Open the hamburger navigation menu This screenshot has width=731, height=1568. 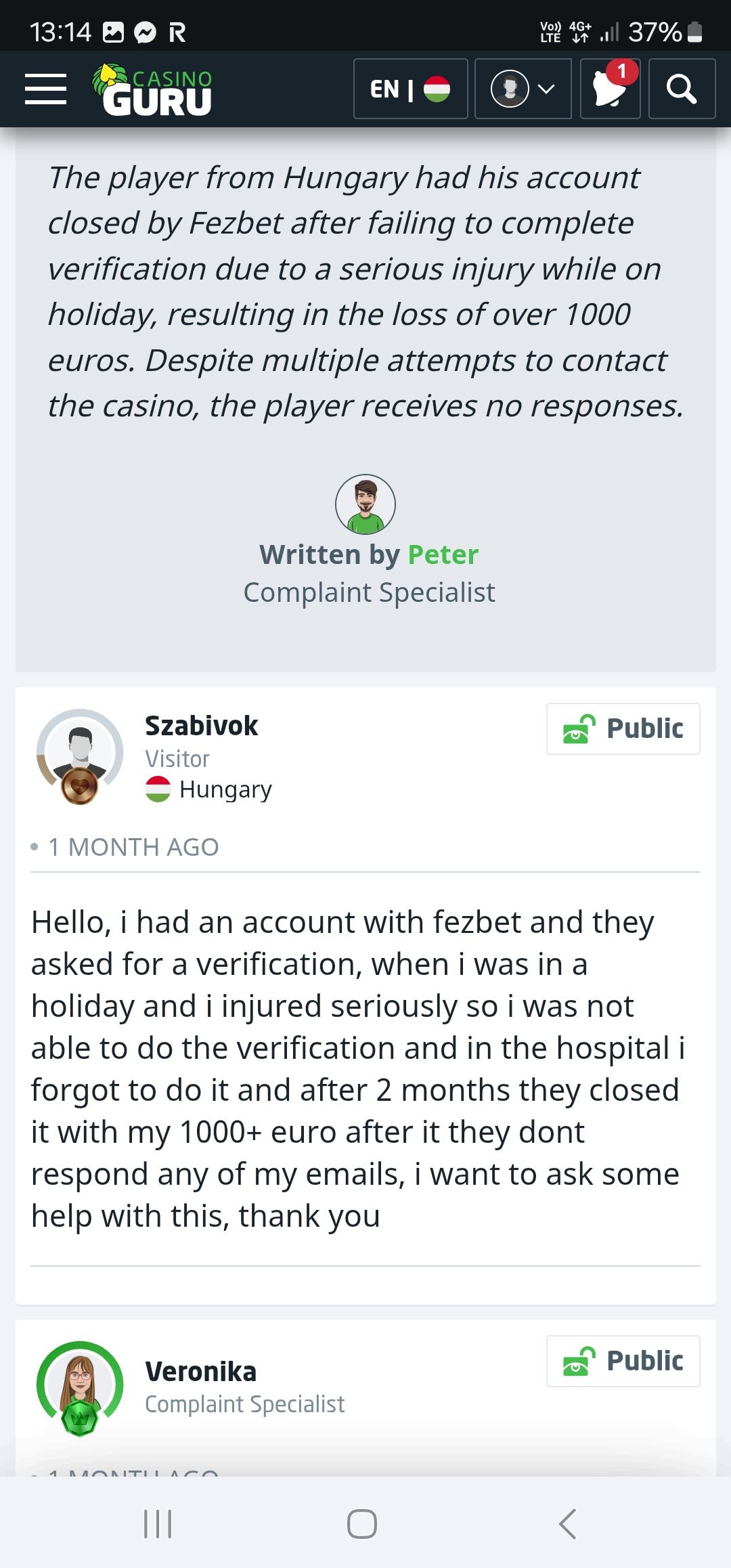tap(45, 89)
